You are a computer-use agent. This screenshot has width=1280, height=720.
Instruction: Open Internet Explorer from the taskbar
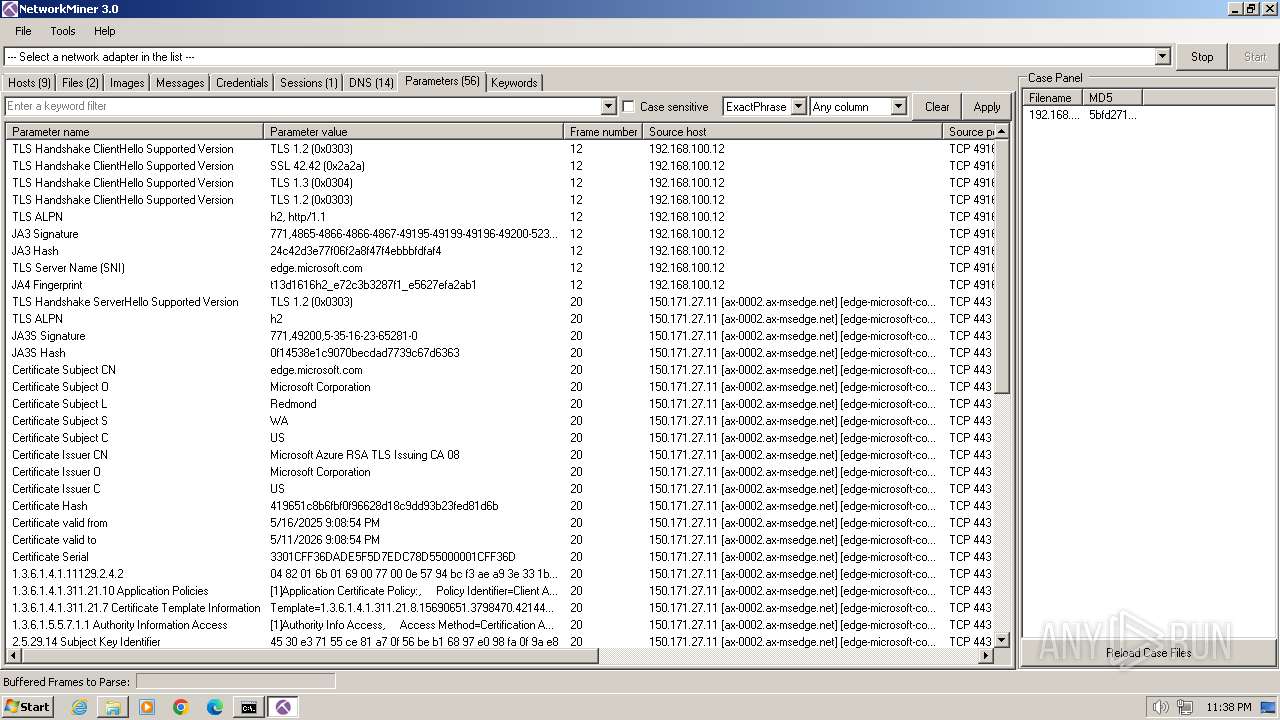(79, 707)
